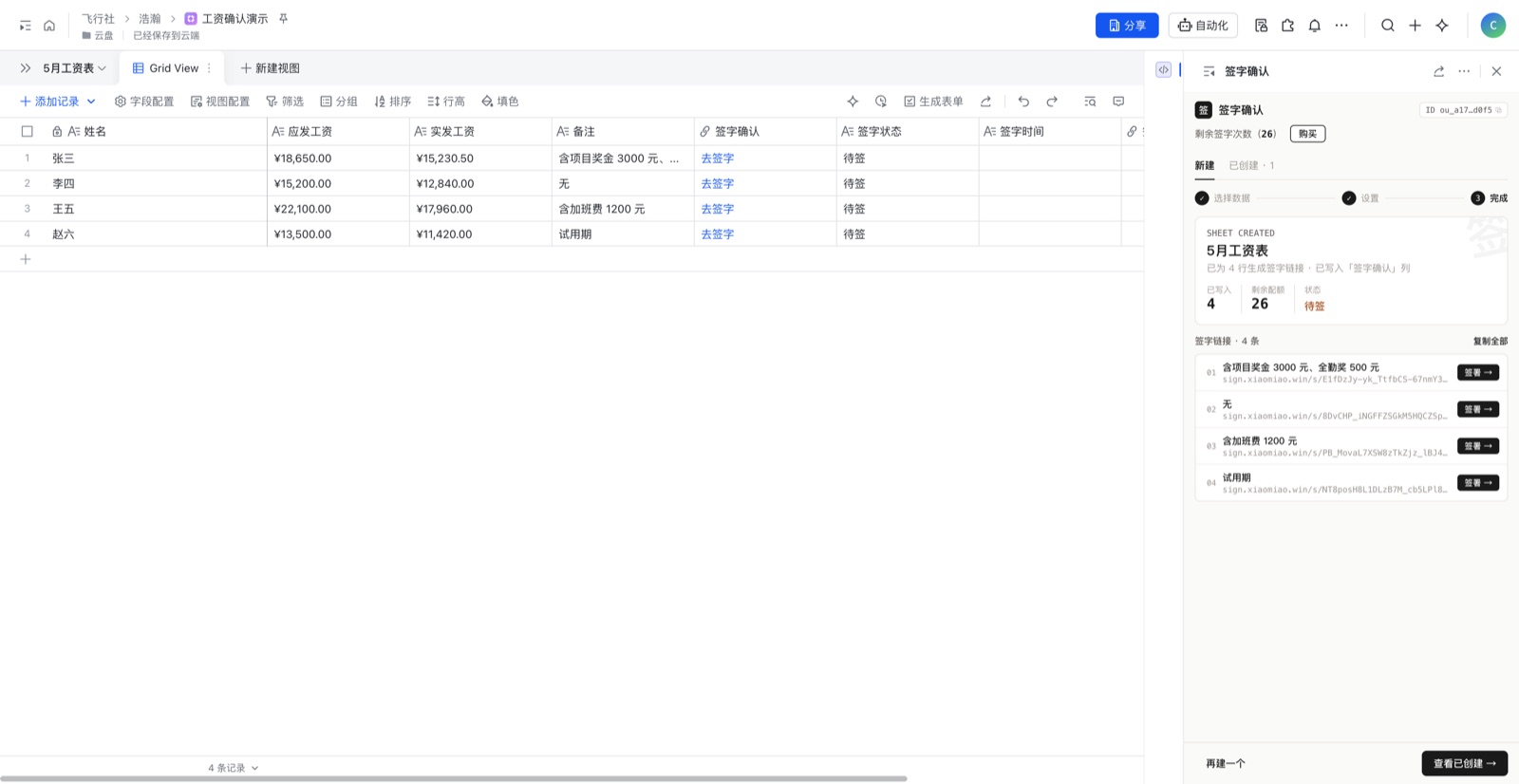The width and height of the screenshot is (1519, 784).
Task: Click 复制全部 to copy all links
Action: point(1490,341)
